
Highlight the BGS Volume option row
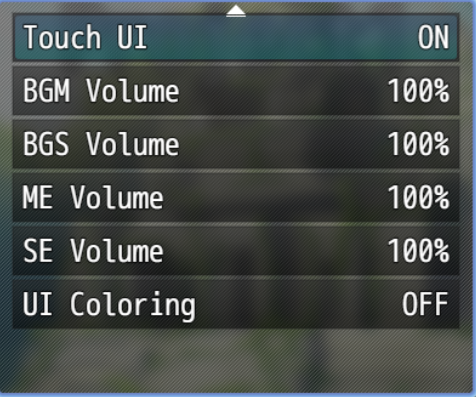pos(236,144)
